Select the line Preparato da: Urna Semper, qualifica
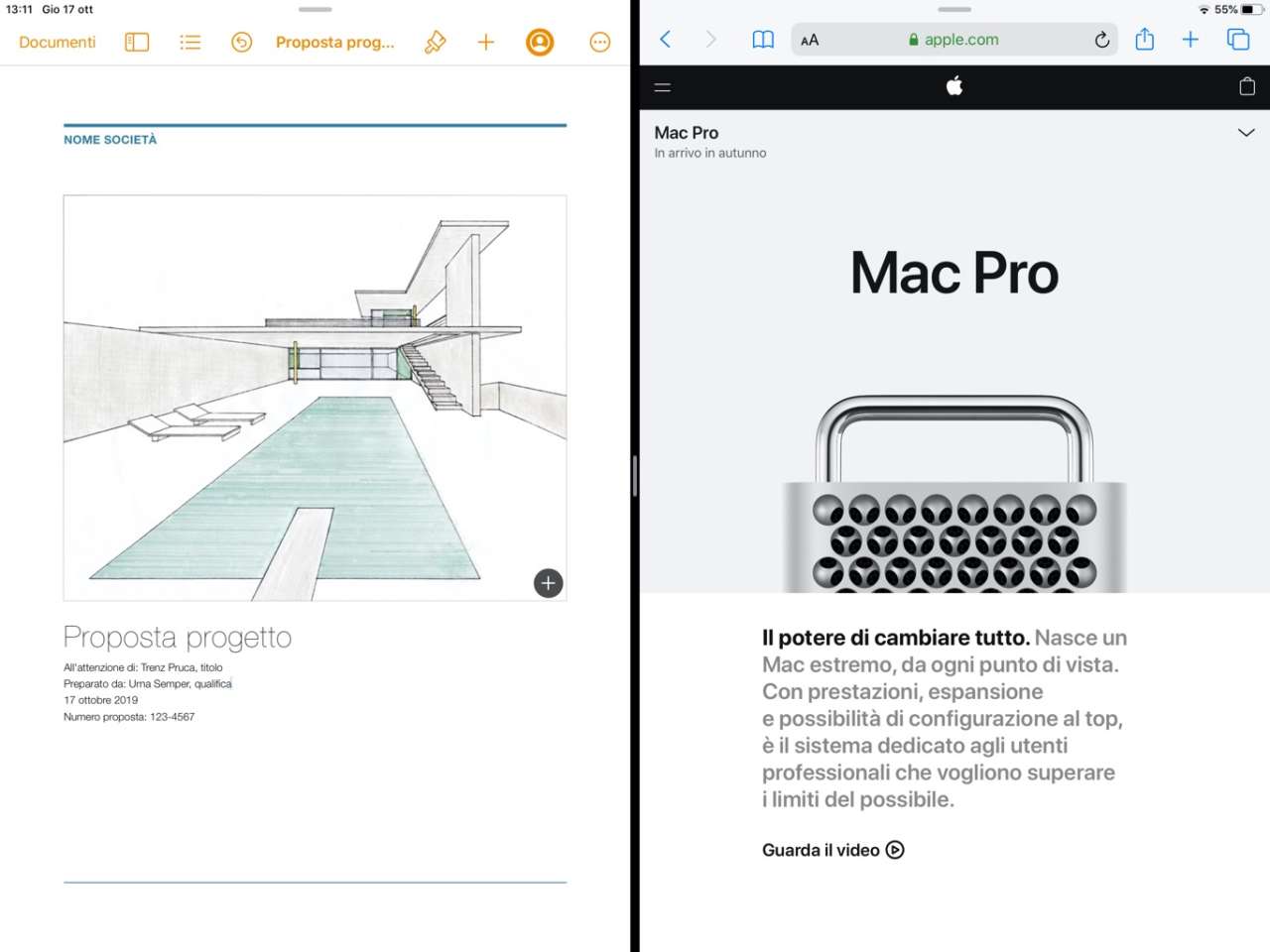The image size is (1270, 952). [148, 683]
